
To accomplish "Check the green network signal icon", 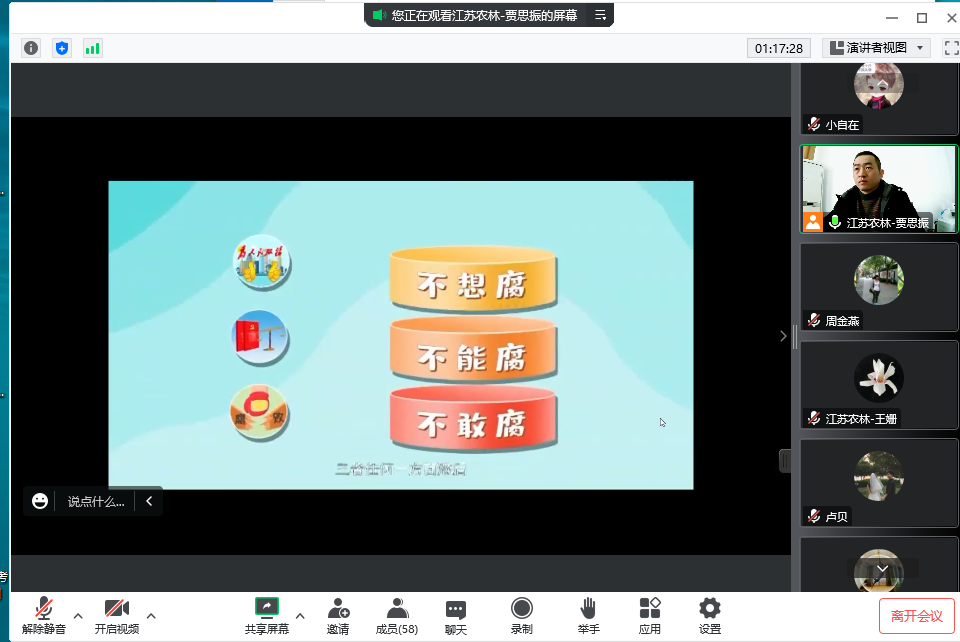I will click(92, 48).
